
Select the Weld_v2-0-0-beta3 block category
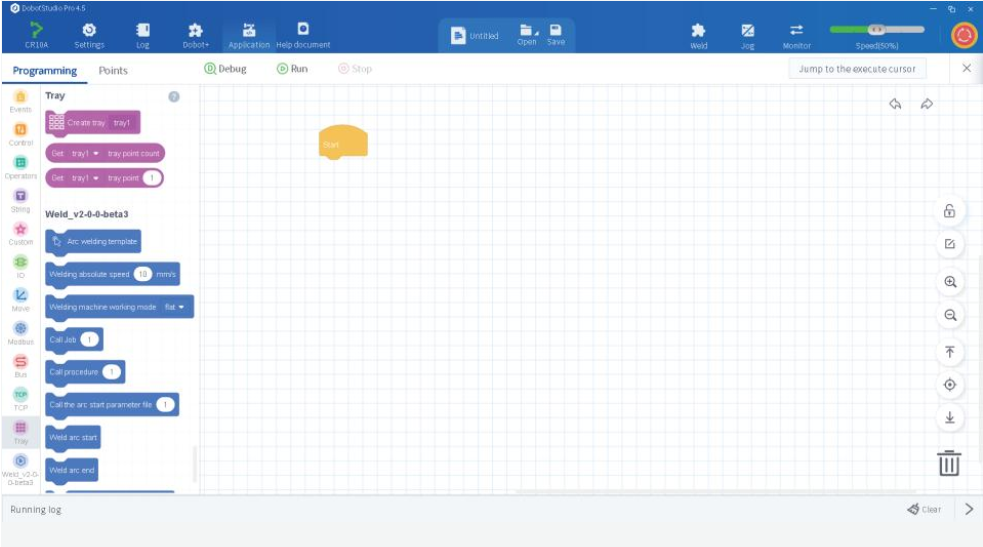(21, 469)
